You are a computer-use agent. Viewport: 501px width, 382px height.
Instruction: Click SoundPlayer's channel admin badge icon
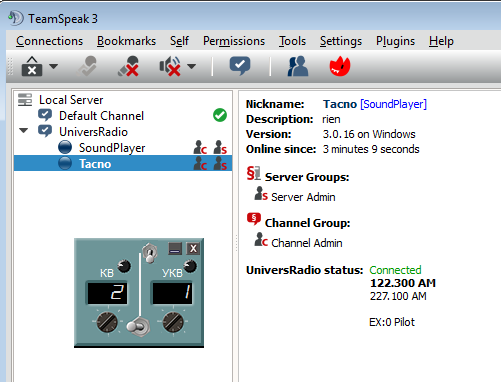pos(200,147)
